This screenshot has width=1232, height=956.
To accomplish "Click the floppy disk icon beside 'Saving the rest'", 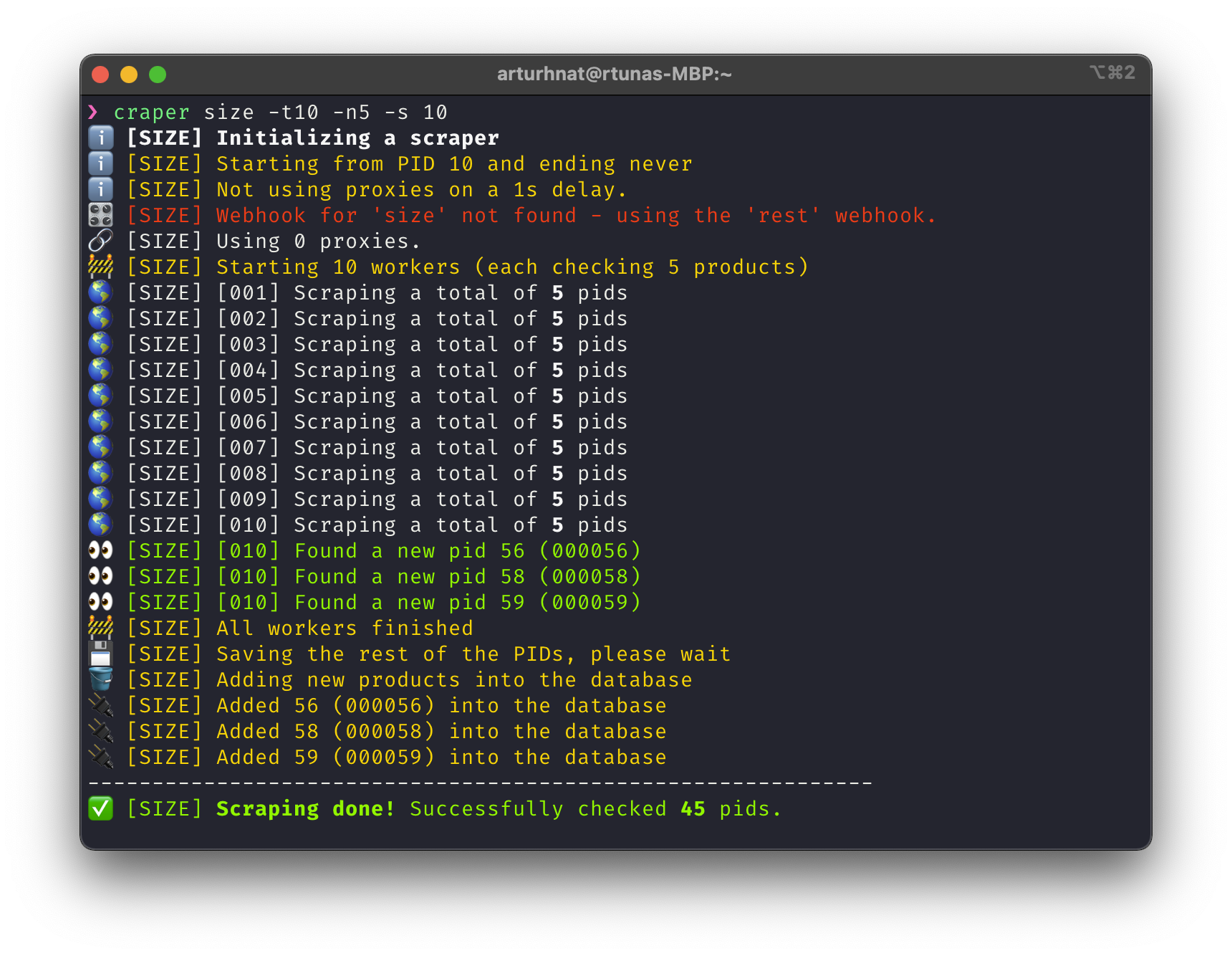I will pyautogui.click(x=100, y=654).
